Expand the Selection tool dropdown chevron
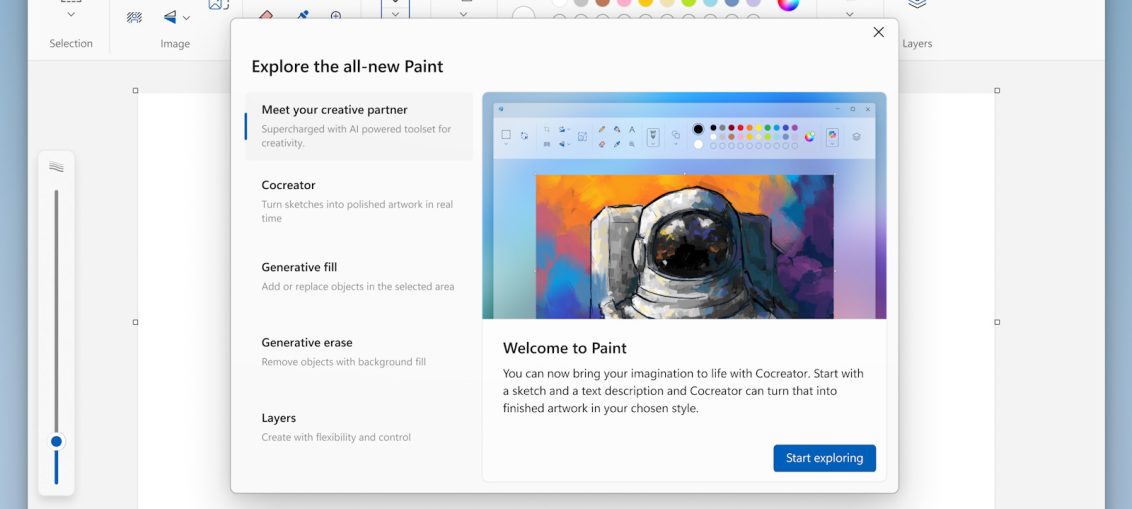This screenshot has width=1132, height=509. [x=71, y=14]
